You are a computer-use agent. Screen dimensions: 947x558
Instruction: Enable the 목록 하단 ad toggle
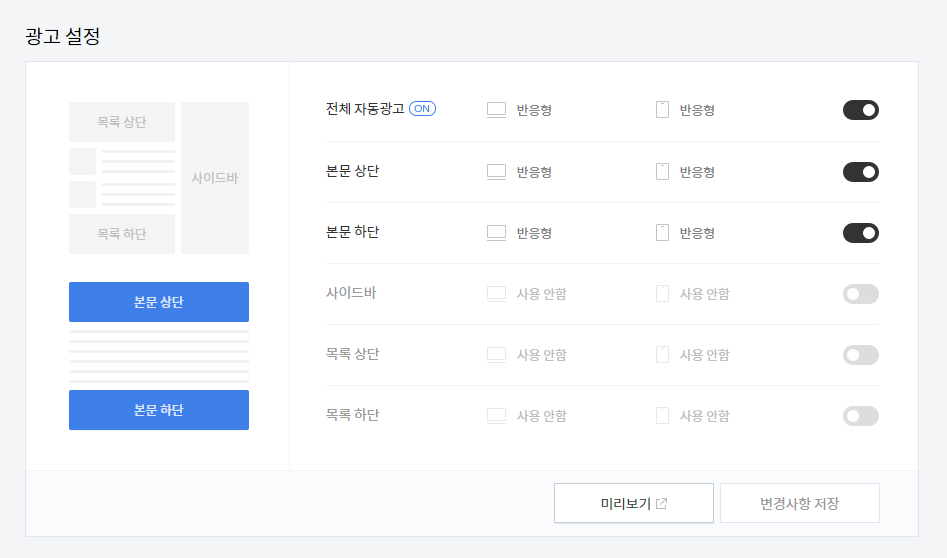click(x=861, y=416)
